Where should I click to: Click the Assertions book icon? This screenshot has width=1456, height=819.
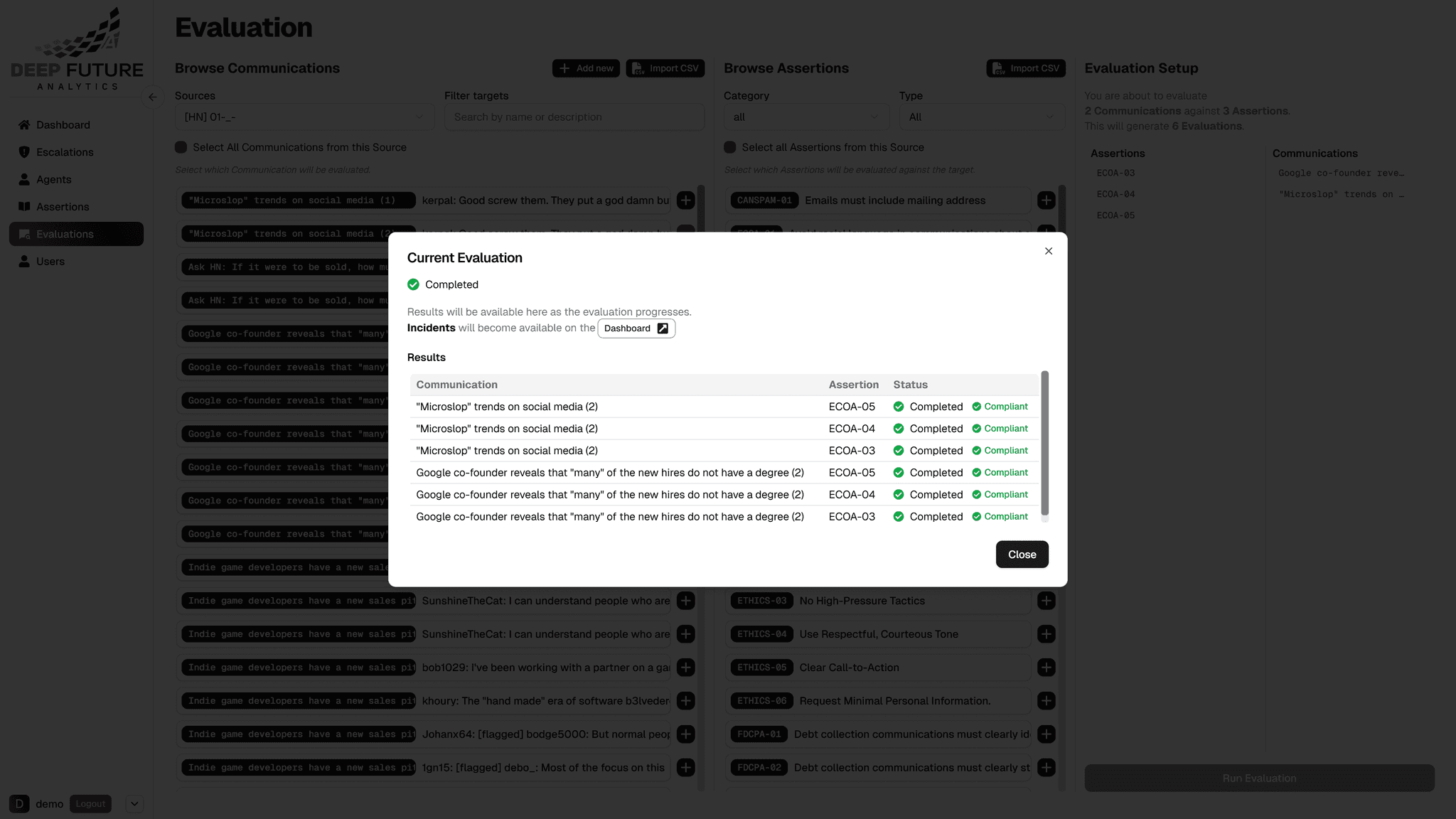24,207
